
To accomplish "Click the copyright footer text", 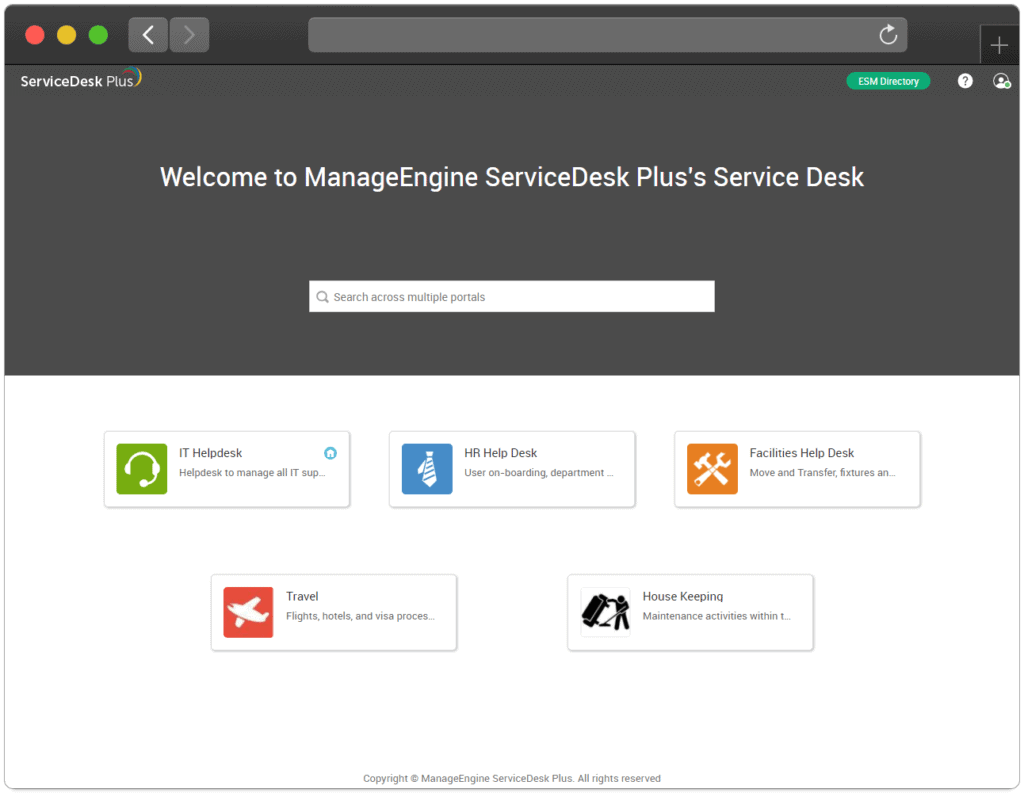I will (x=511, y=778).
